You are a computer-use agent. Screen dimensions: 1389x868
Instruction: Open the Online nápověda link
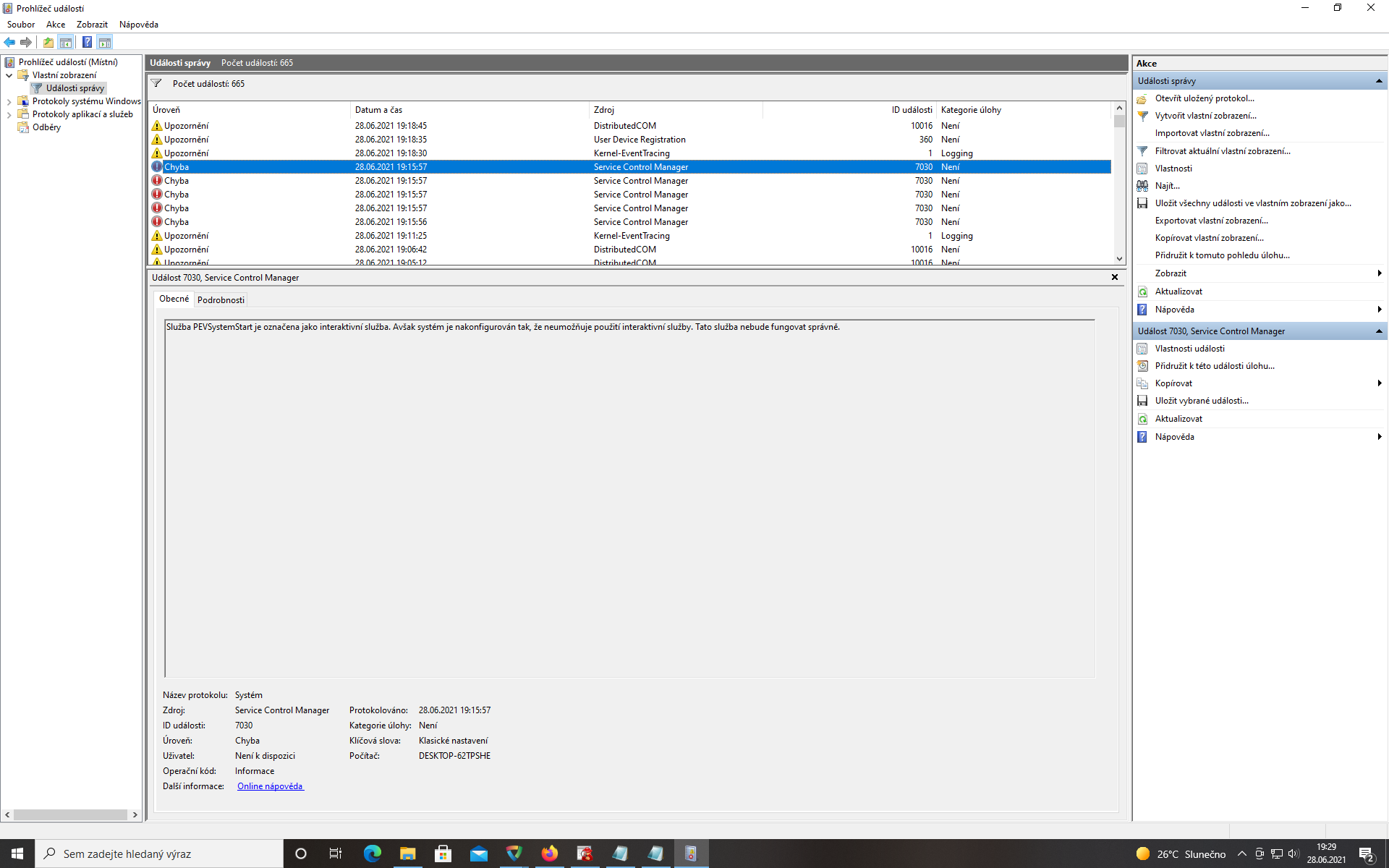(270, 786)
